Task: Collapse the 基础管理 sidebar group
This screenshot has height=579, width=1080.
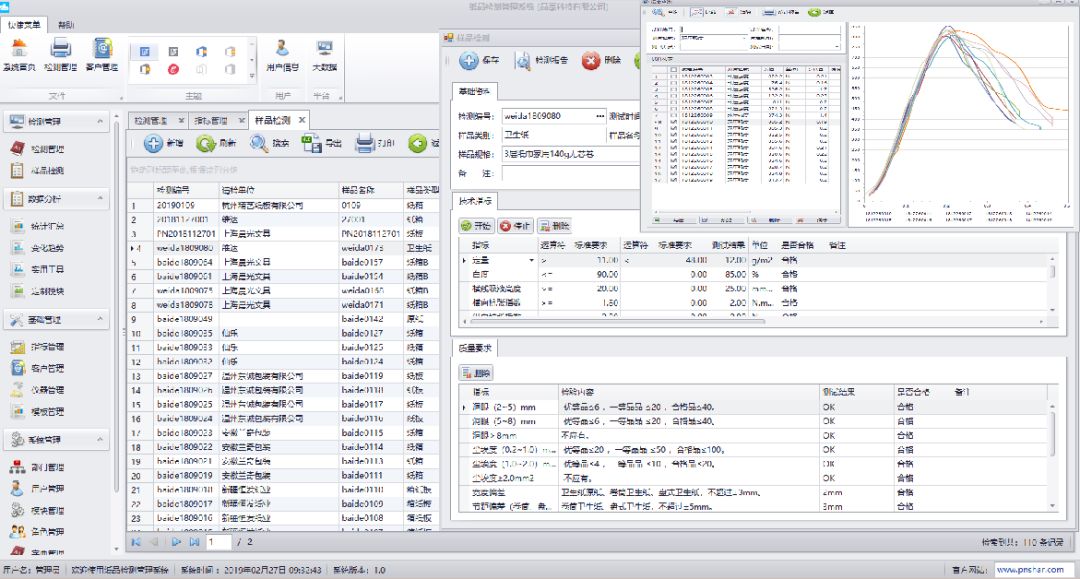Action: [100, 319]
